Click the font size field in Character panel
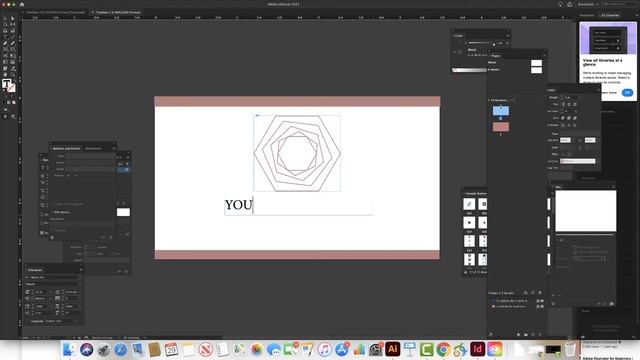This screenshot has width=640, height=360. pyautogui.click(x=42, y=292)
